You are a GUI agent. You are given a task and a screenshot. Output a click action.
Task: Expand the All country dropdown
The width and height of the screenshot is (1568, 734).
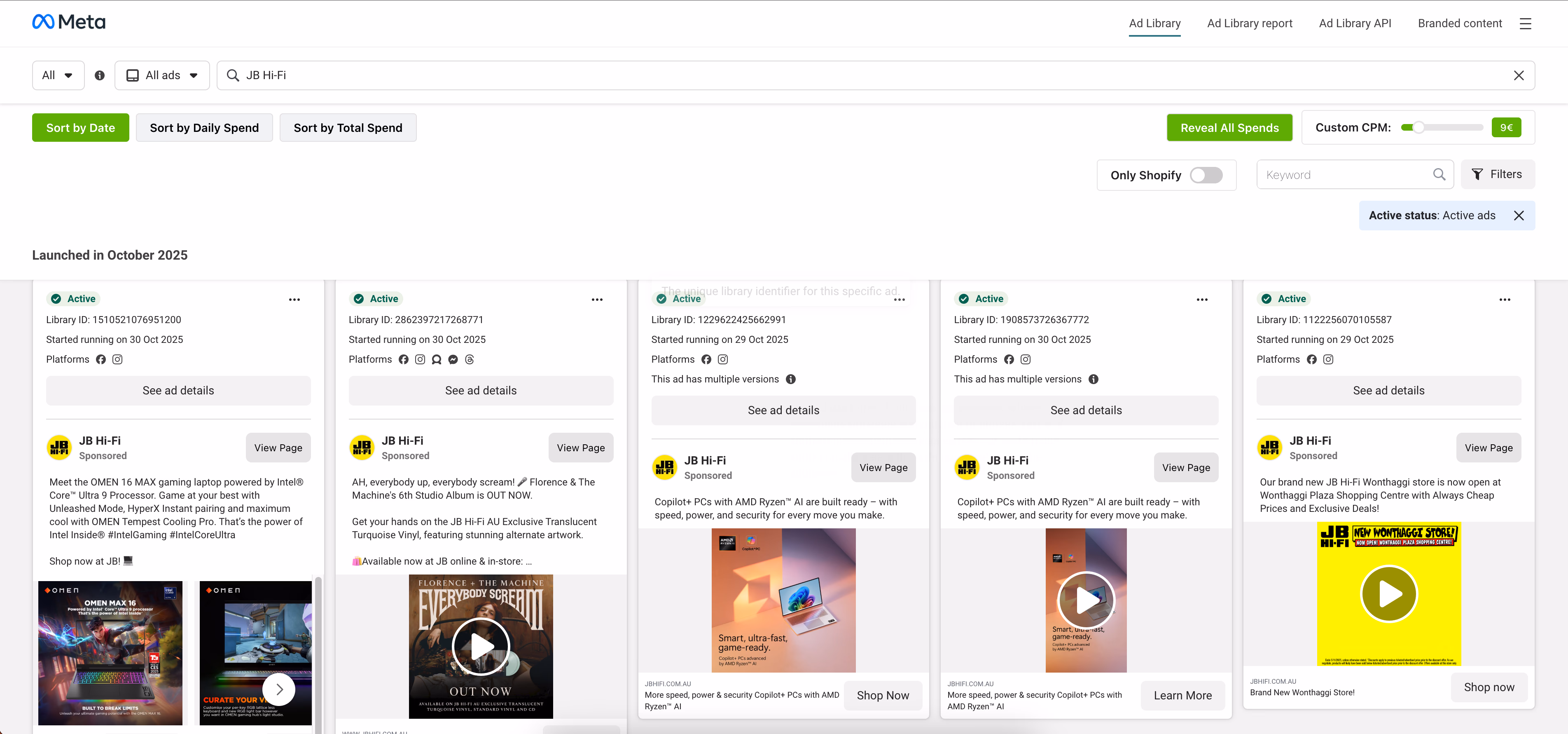click(x=58, y=75)
